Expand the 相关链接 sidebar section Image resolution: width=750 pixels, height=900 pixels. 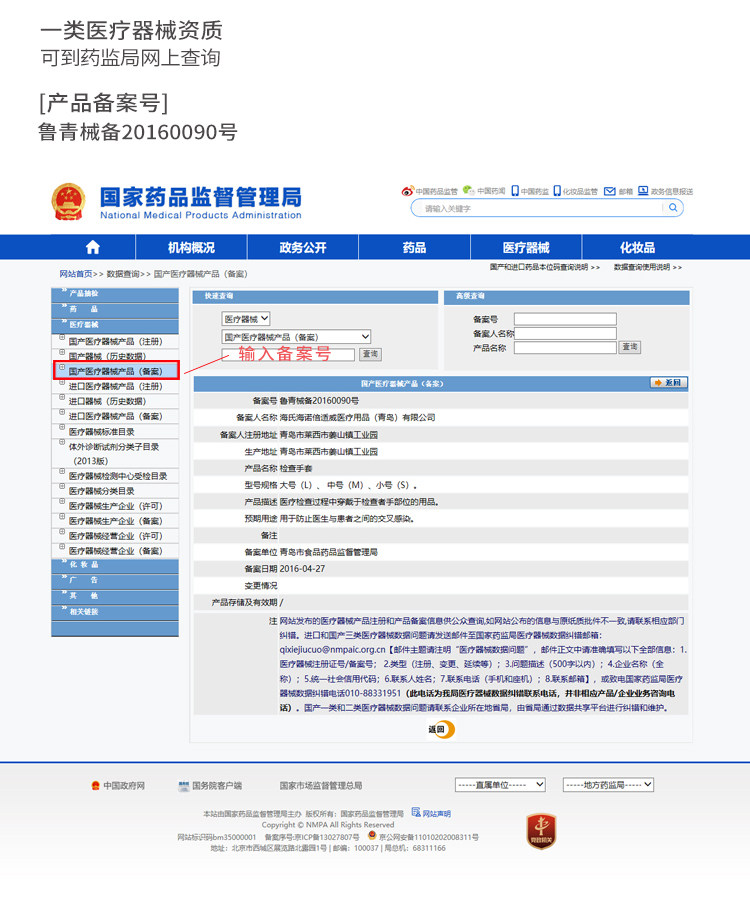tap(115, 612)
